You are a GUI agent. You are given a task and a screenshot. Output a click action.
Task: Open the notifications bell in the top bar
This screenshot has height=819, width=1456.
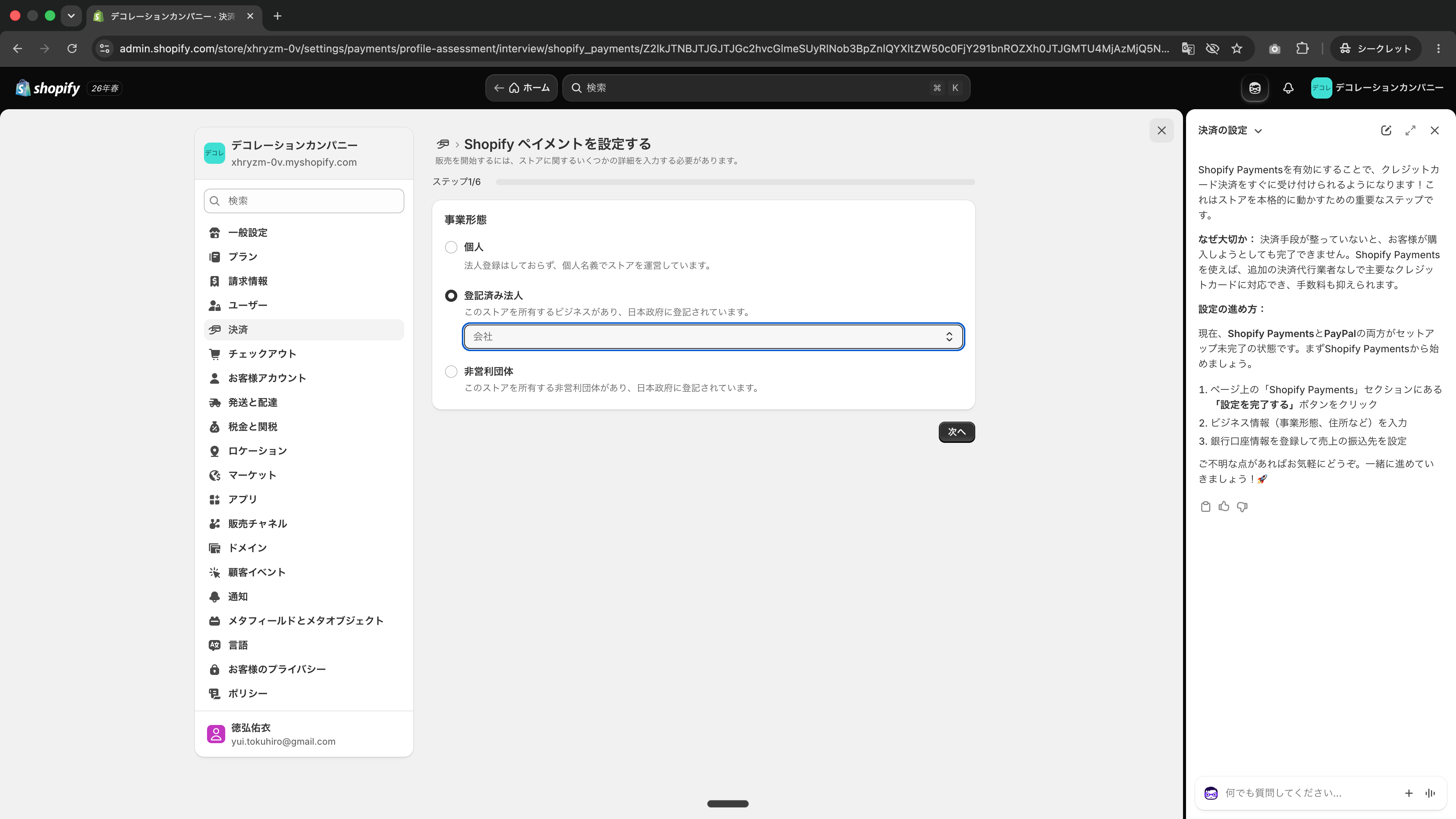(x=1288, y=88)
